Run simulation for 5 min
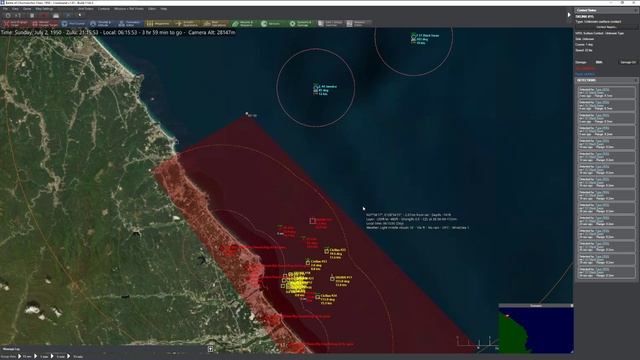The height and width of the screenshot is (360, 640). 58,356
